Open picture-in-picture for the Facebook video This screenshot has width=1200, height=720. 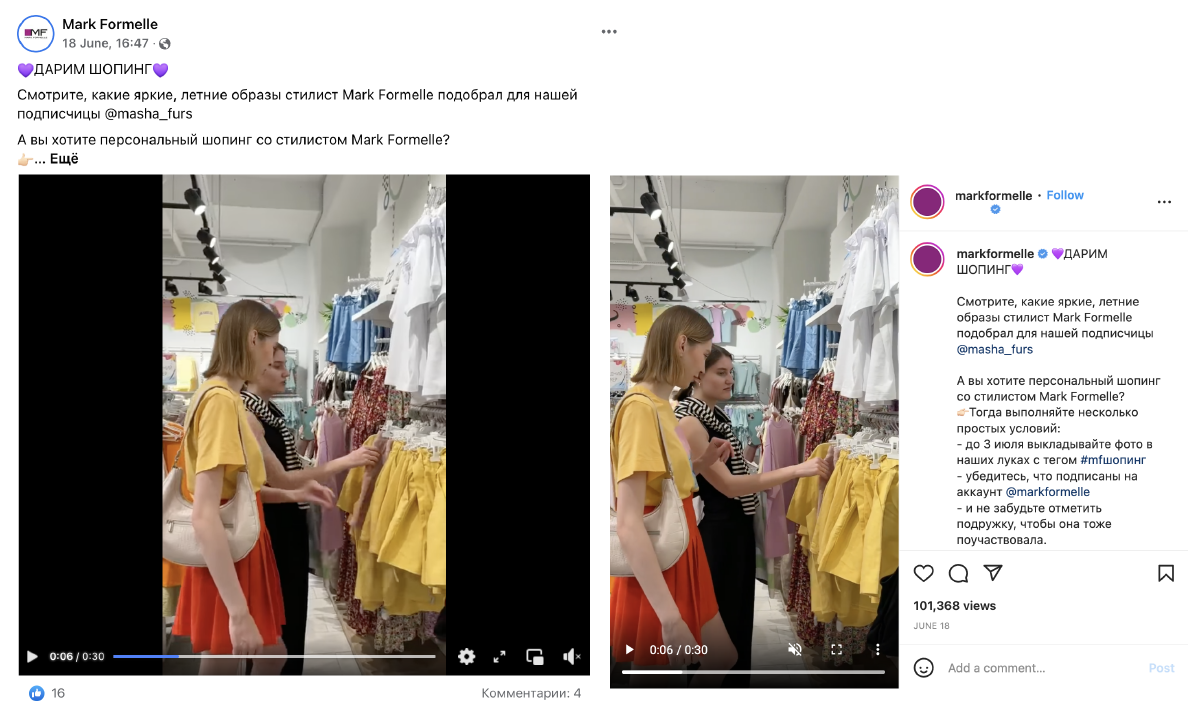pos(535,656)
